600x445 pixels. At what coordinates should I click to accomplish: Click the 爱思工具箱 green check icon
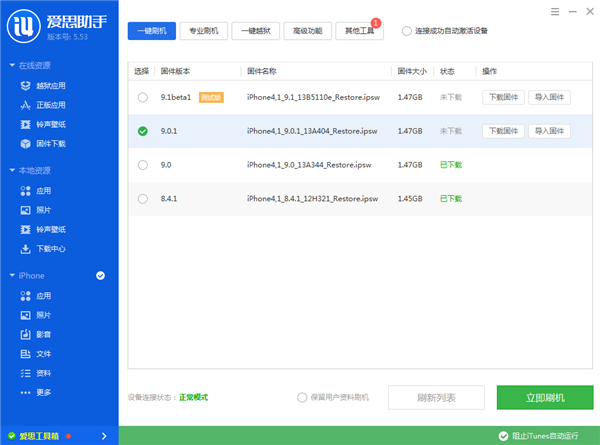coord(12,436)
